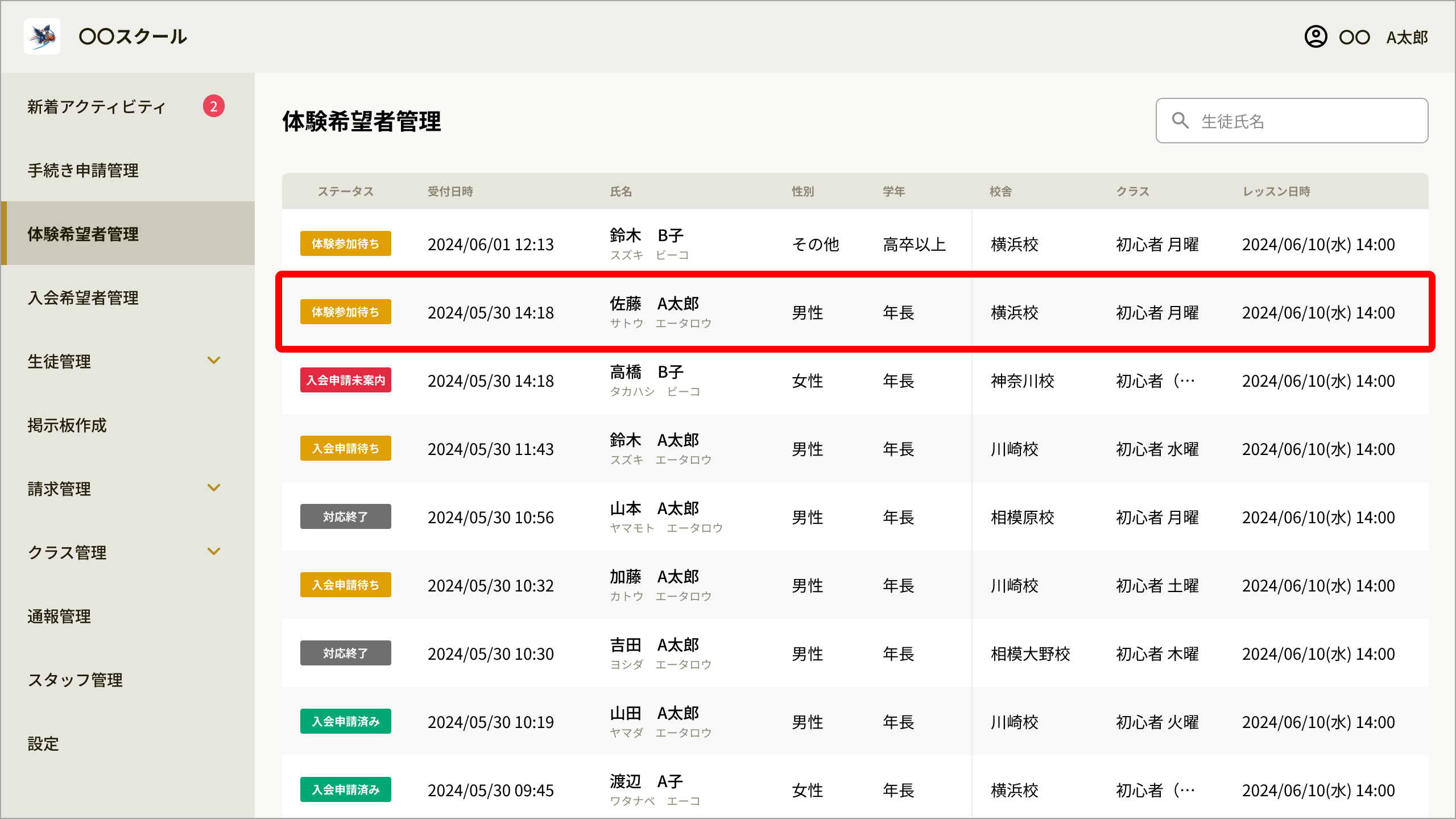This screenshot has width=1456, height=819.
Task: Click 入会申請済み badge for 山田 A太郎
Action: point(346,721)
